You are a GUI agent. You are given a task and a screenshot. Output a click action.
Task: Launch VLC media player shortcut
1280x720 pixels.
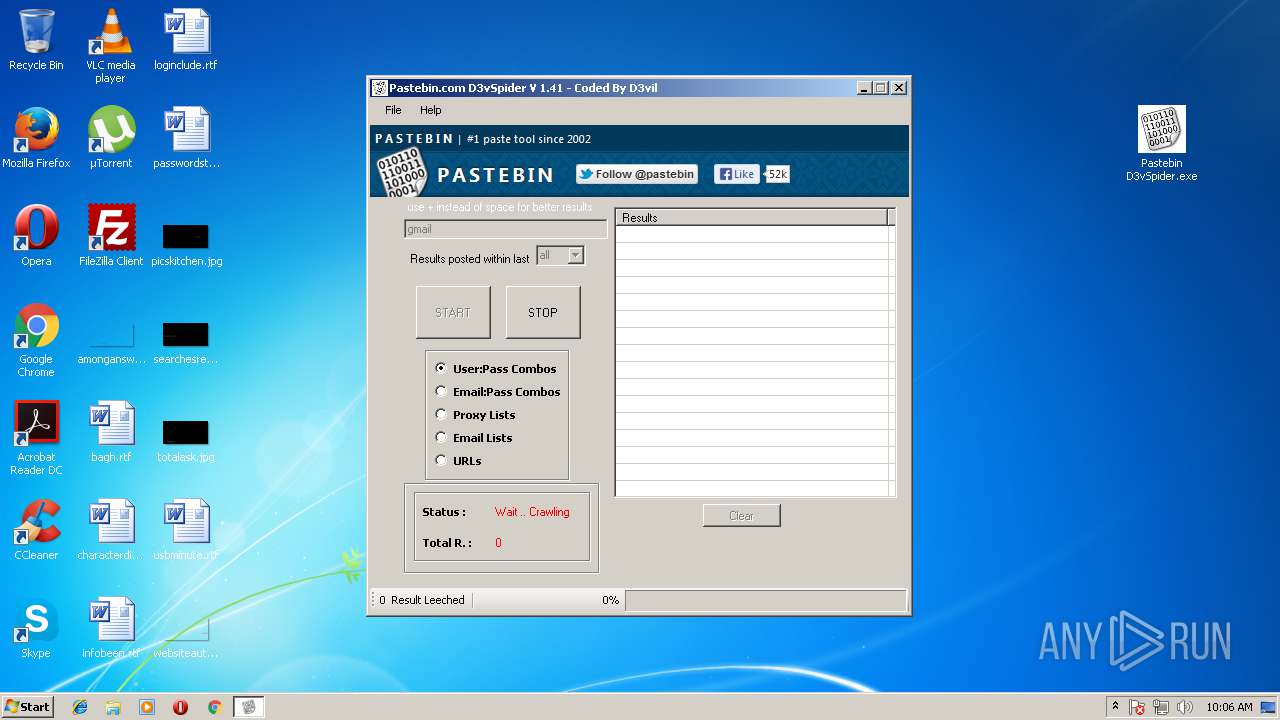pyautogui.click(x=110, y=46)
